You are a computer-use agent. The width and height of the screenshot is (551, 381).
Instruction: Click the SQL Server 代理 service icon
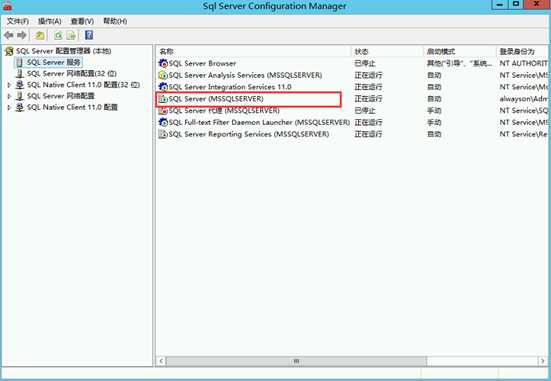click(x=163, y=111)
